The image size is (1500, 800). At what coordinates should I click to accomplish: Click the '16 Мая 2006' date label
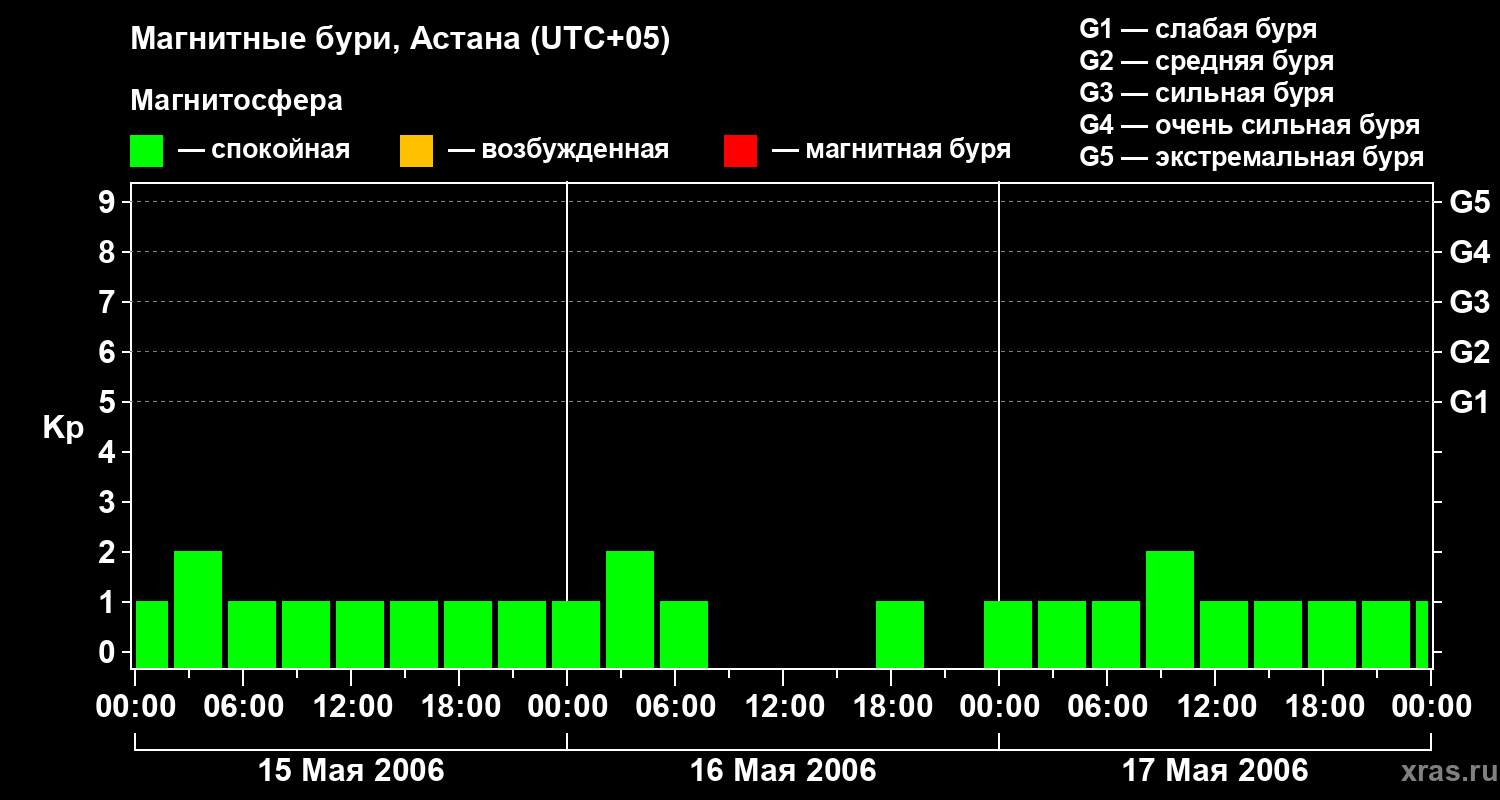(783, 771)
